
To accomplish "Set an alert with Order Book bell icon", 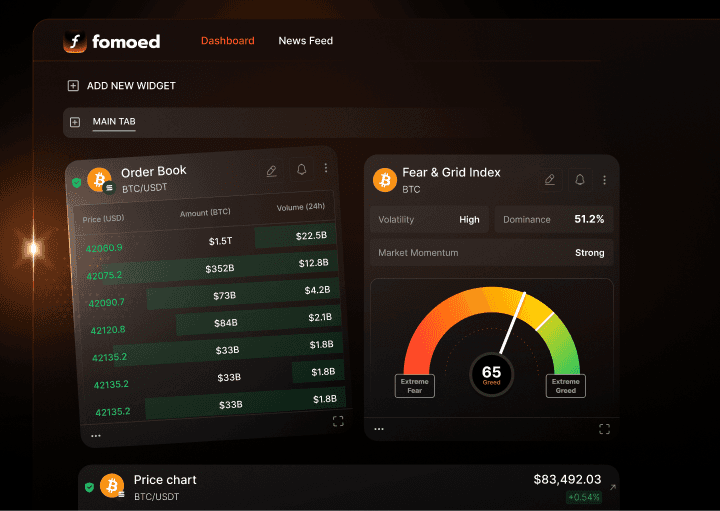I will click(301, 169).
